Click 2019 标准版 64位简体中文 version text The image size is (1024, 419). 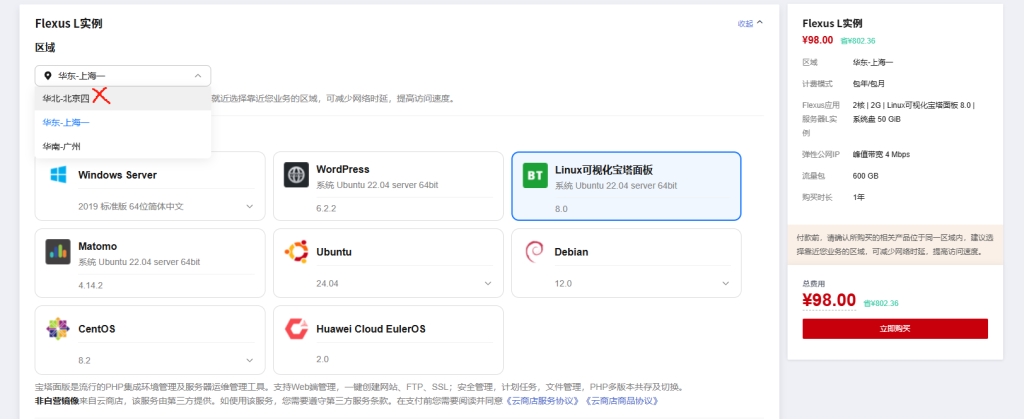(131, 206)
